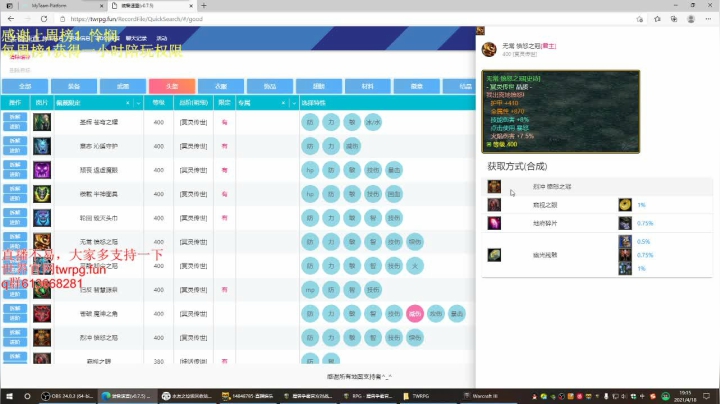Click the yellow-green mask item image
This screenshot has height=404, width=720.
[42, 194]
